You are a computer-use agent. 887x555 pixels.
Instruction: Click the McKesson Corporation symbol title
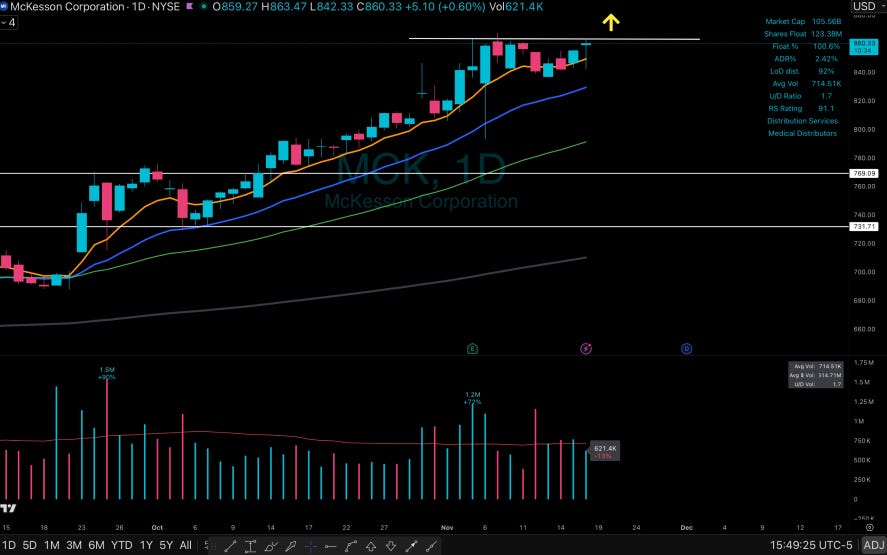[67, 7]
